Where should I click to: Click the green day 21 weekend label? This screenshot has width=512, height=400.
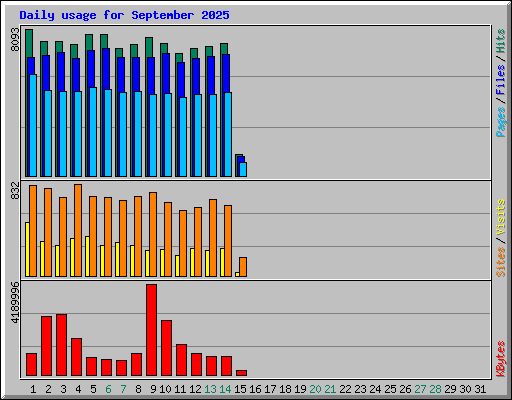tap(330, 389)
